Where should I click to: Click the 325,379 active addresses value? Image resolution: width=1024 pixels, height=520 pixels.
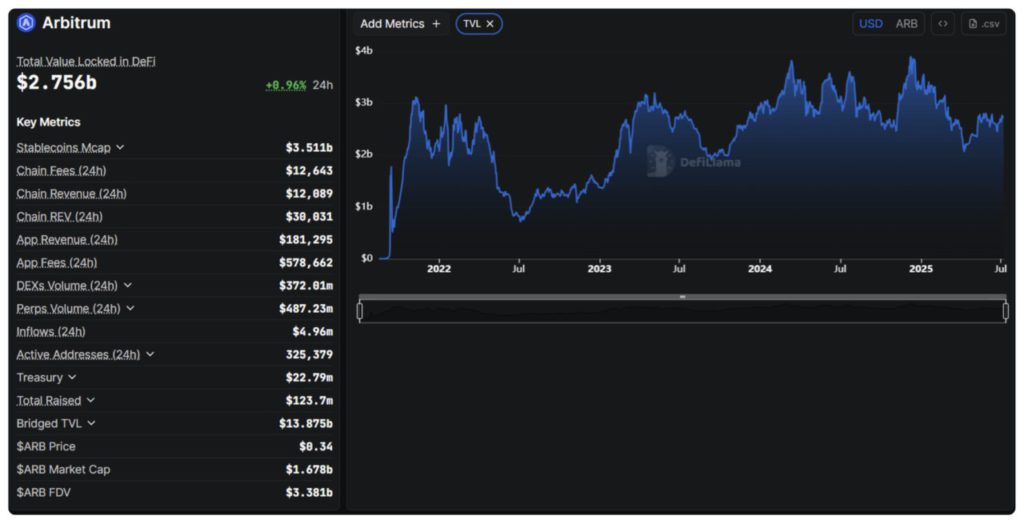(x=309, y=354)
